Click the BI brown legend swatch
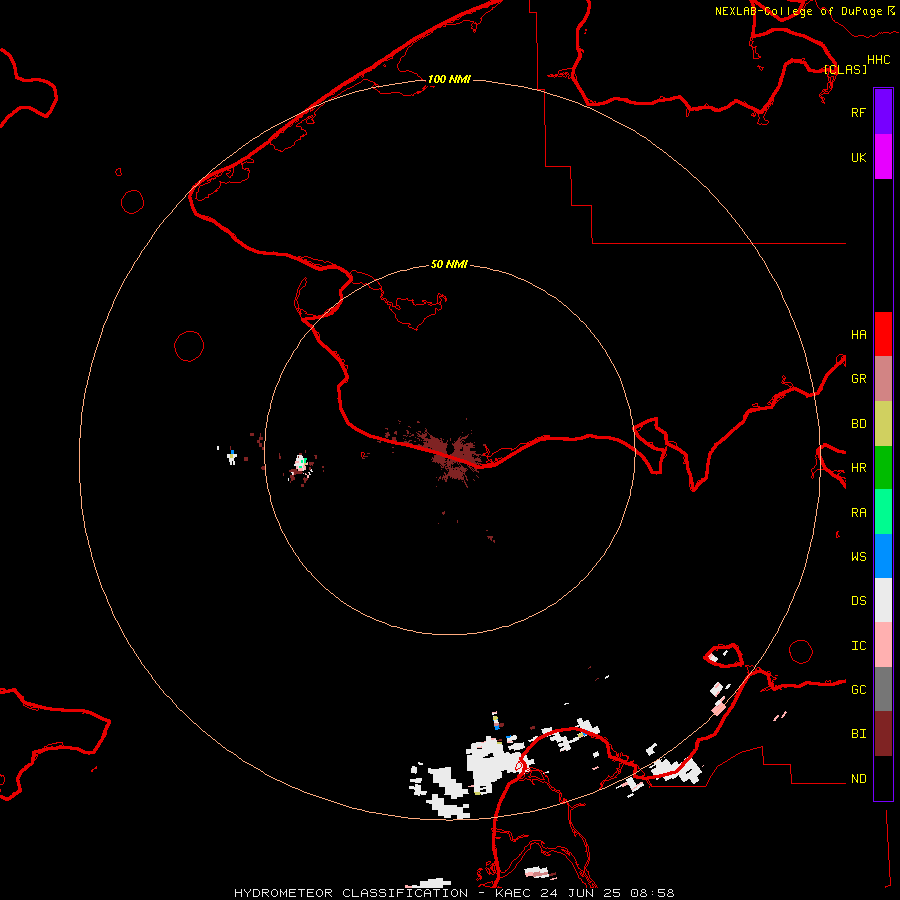The image size is (900, 900). click(x=883, y=734)
